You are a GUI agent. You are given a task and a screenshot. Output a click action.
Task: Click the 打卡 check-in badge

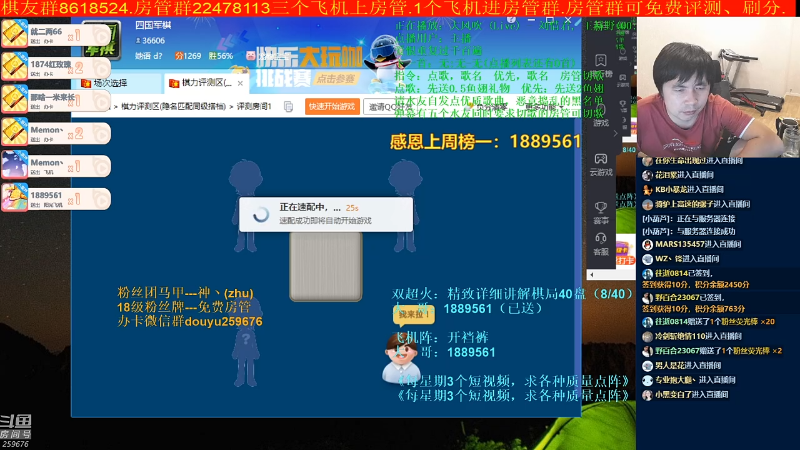[x=625, y=260]
